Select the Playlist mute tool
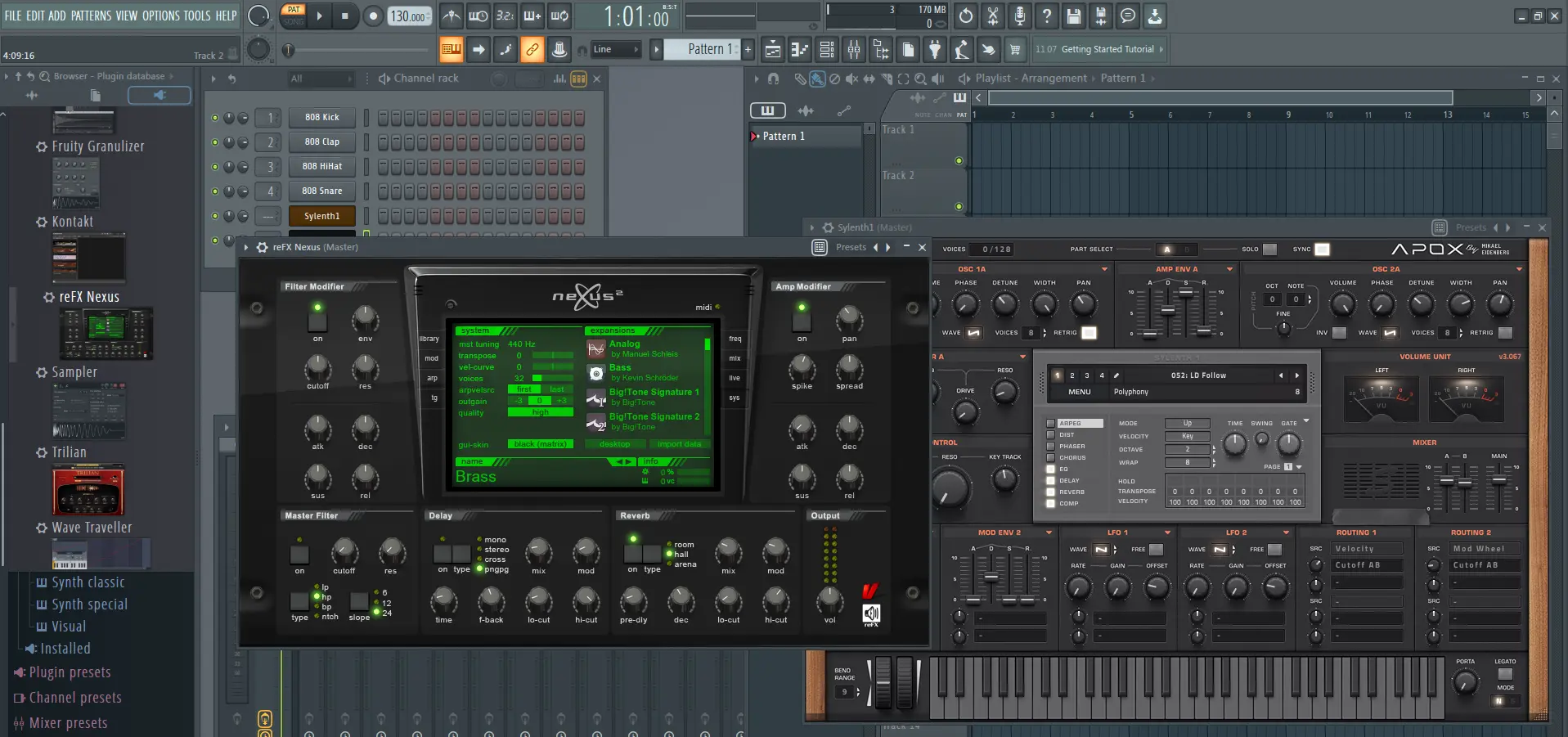The height and width of the screenshot is (737, 1568). click(851, 79)
